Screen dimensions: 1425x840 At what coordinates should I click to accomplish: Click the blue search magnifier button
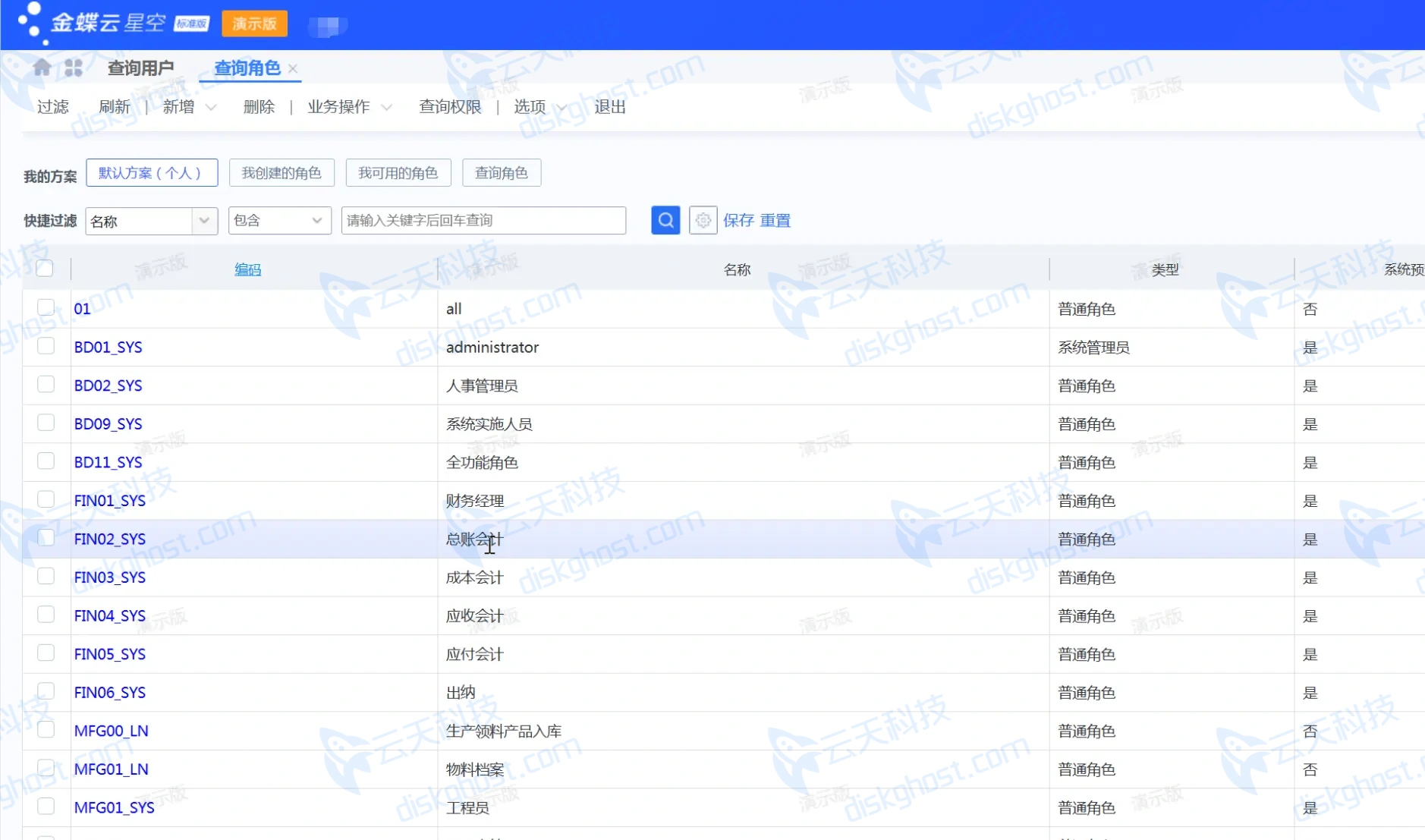pyautogui.click(x=665, y=220)
